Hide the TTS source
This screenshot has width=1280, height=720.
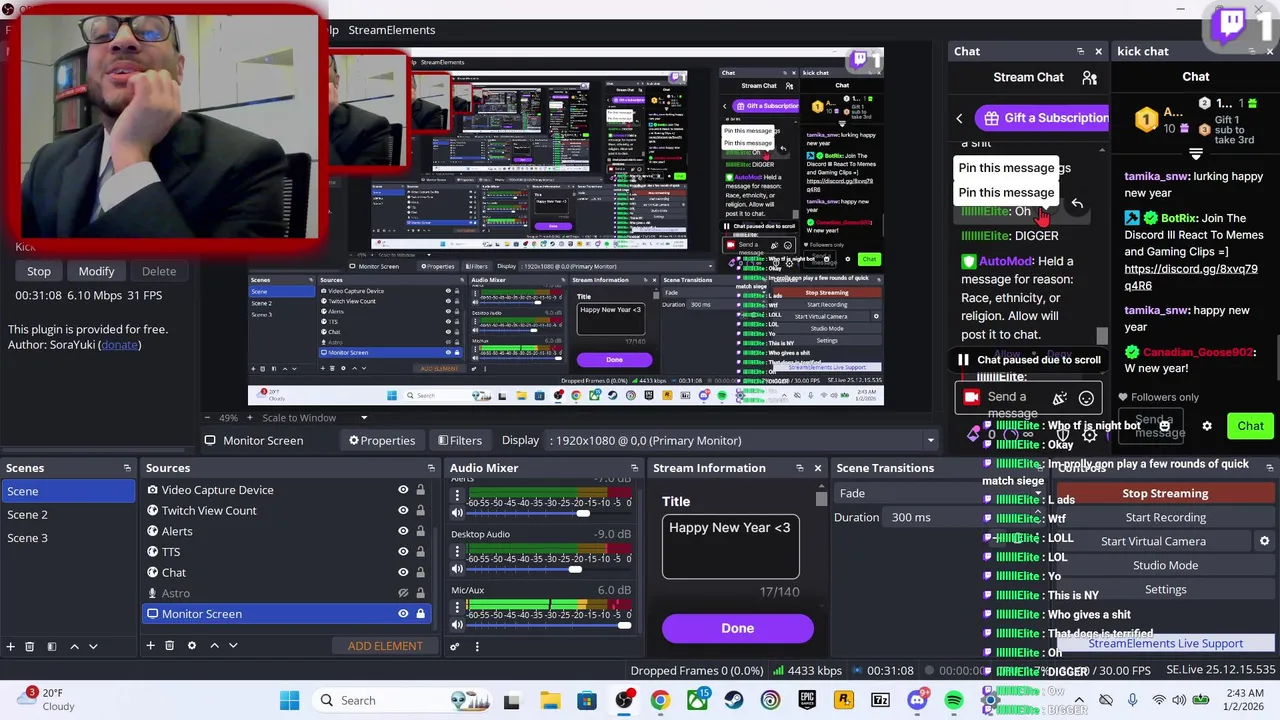coord(403,552)
